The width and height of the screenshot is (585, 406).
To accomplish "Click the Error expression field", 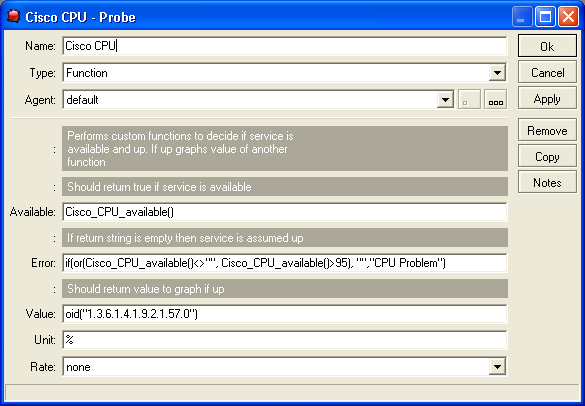I will [285, 263].
